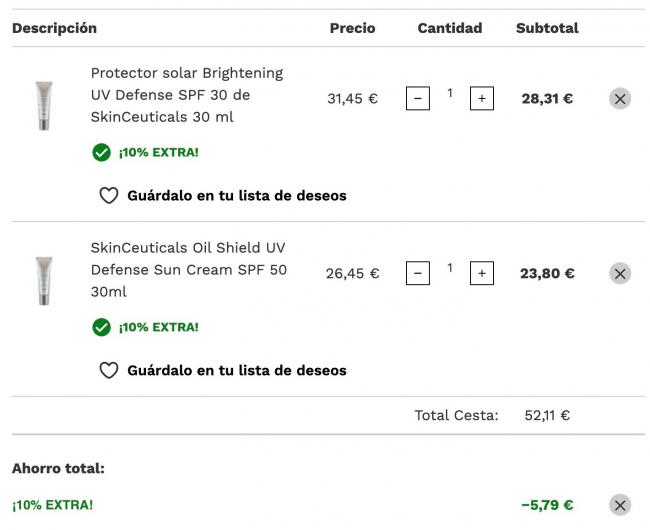Remove the ¡10% EXTRA! discount from savings
This screenshot has height=530, width=650.
click(620, 505)
